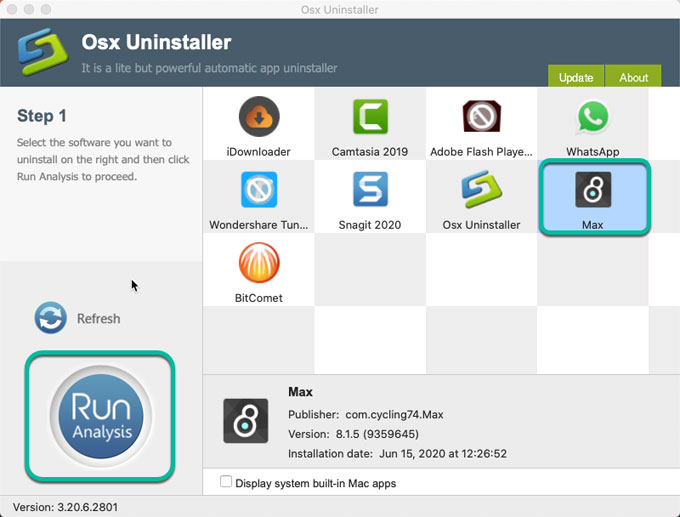
Task: Select the iDownloader app icon
Action: click(259, 117)
